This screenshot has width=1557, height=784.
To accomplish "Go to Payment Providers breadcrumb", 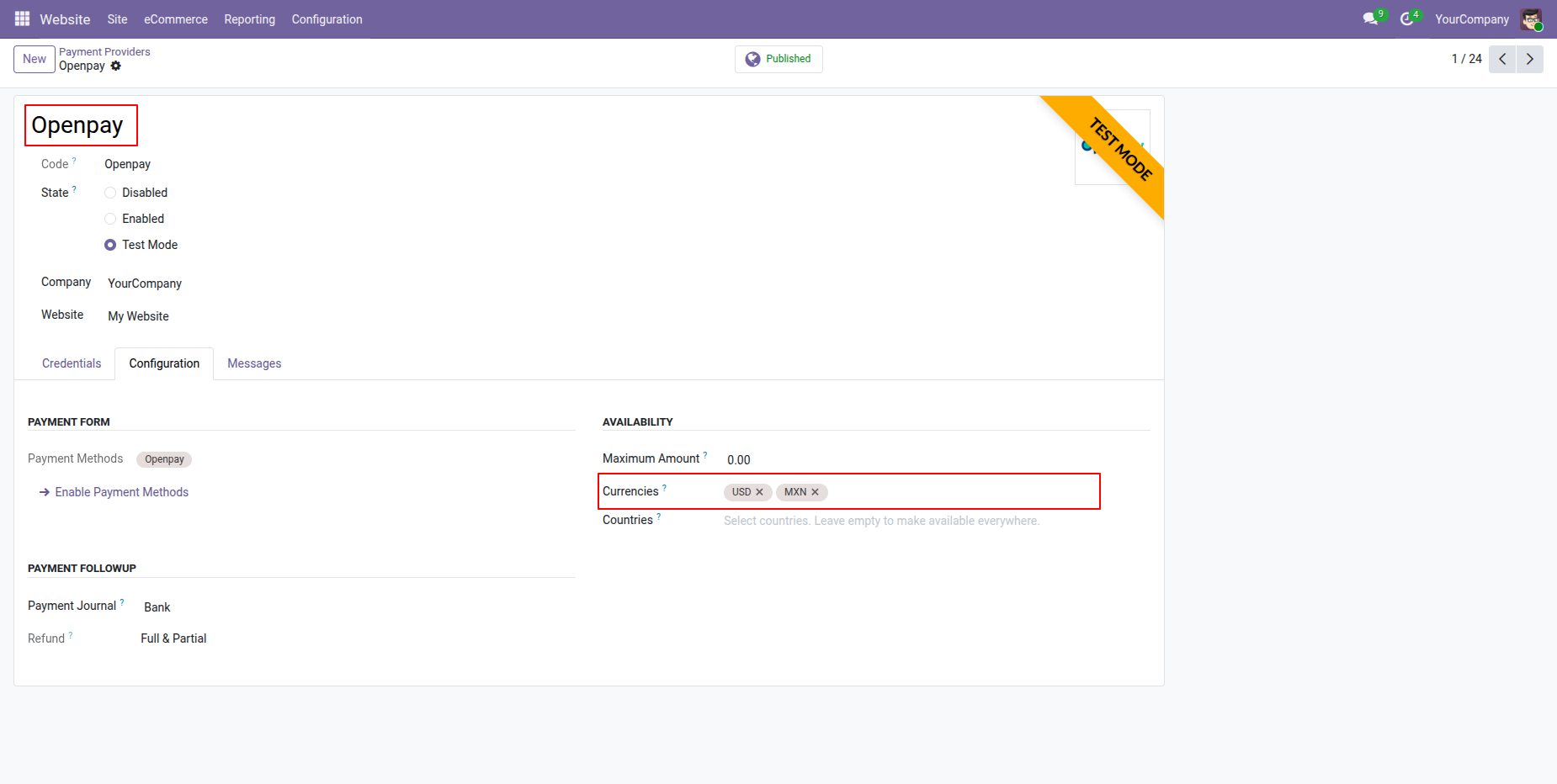I will tap(104, 52).
